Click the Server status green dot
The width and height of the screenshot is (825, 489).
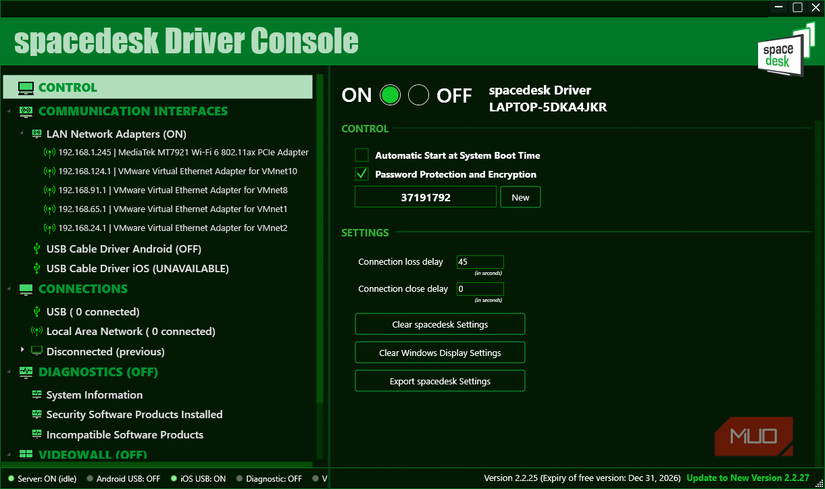pos(11,478)
